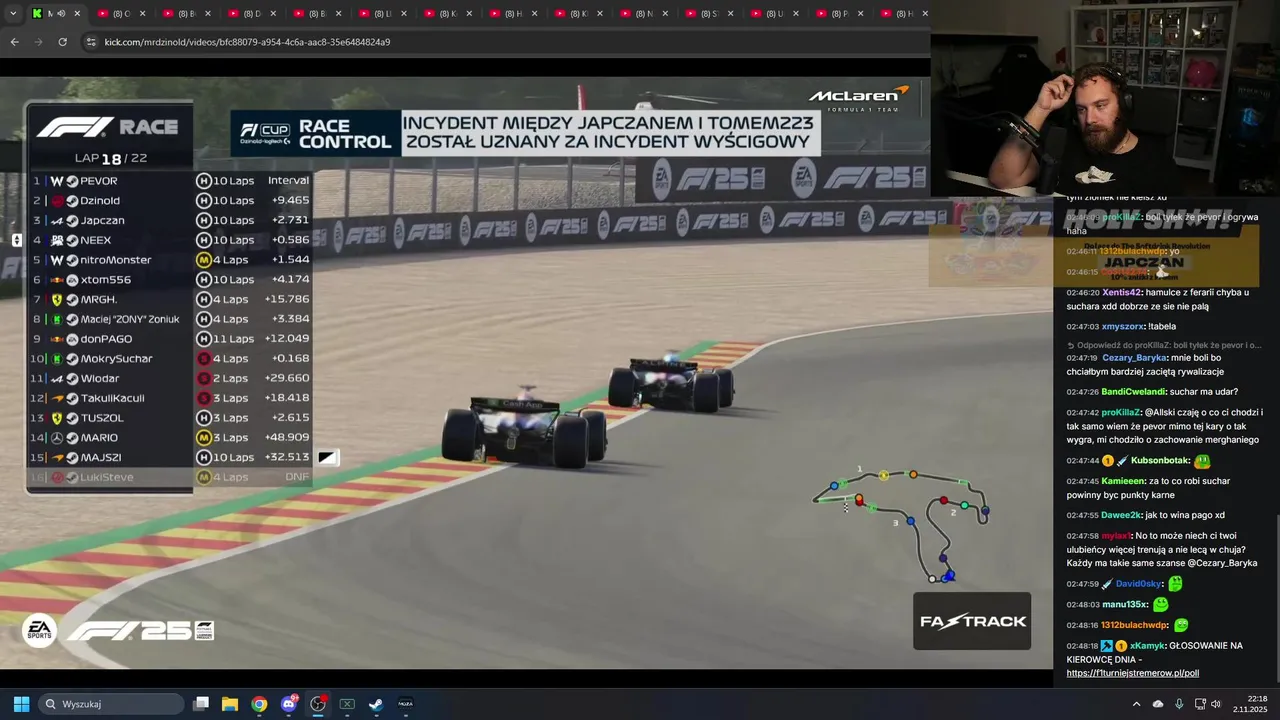Viewport: 1280px width, 720px height.
Task: Click the orange badge beside Kubsonbotak's name
Action: (x=1107, y=461)
